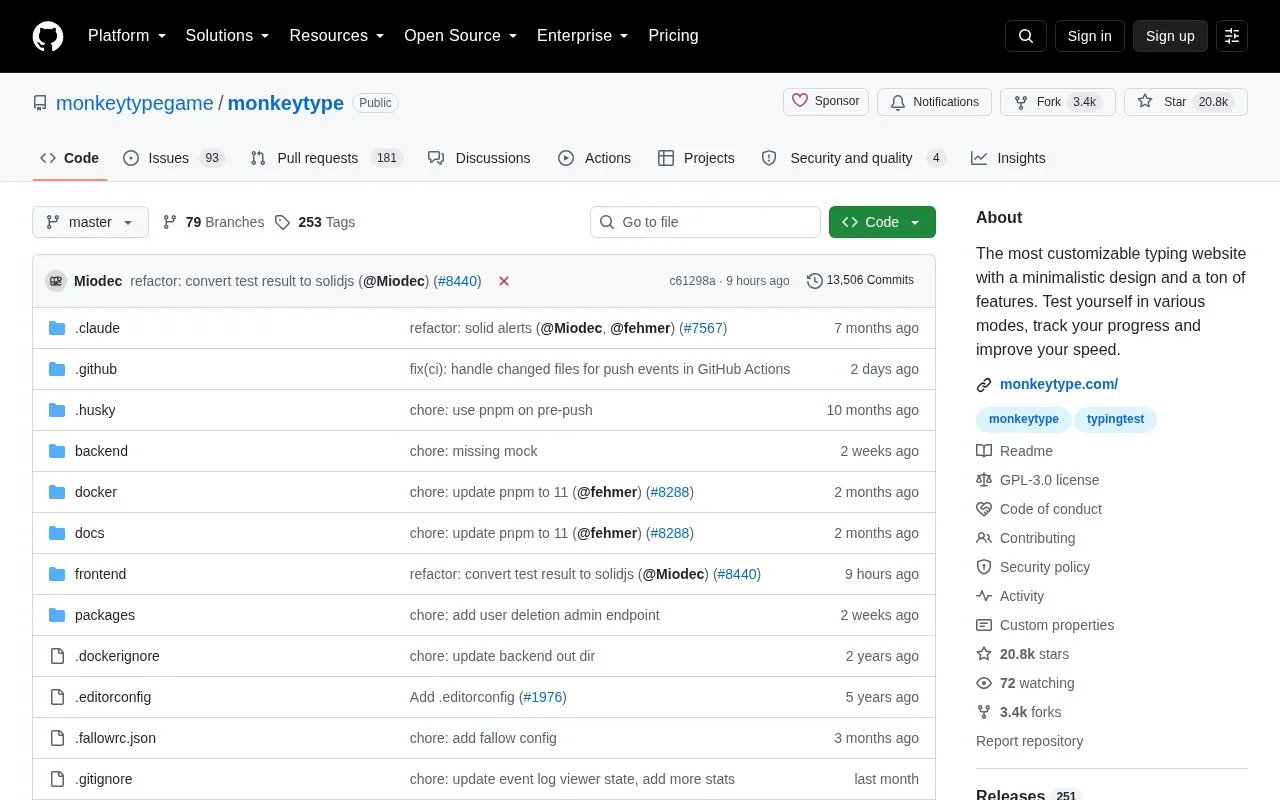Click the star icon on Star button

click(1145, 102)
